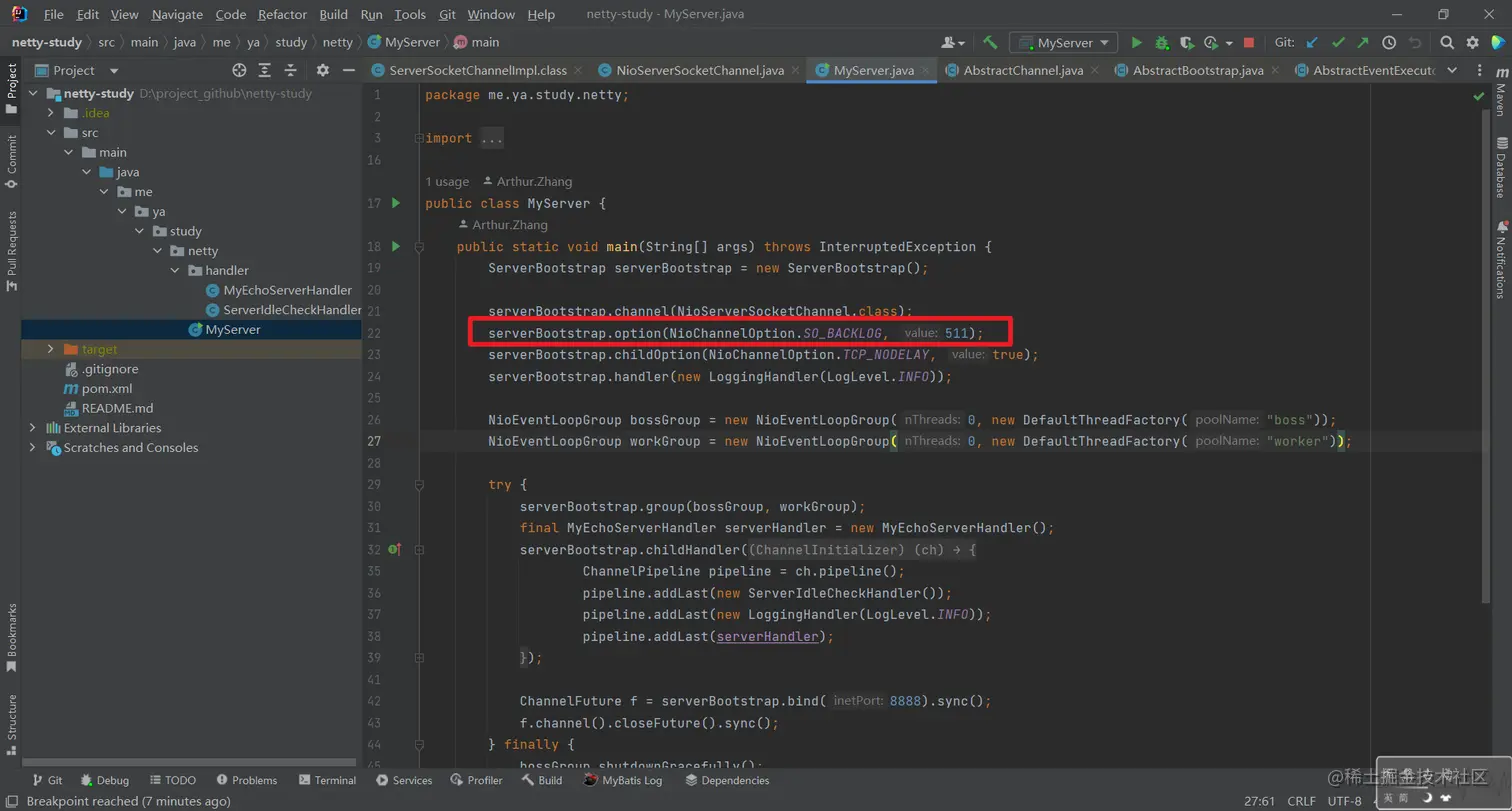Select opened file with crosshair icon
The image size is (1512, 811).
[239, 70]
